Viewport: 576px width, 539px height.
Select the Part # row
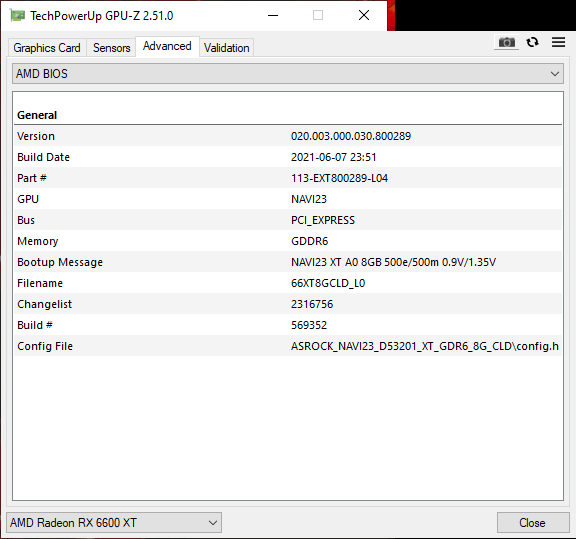tap(288, 178)
